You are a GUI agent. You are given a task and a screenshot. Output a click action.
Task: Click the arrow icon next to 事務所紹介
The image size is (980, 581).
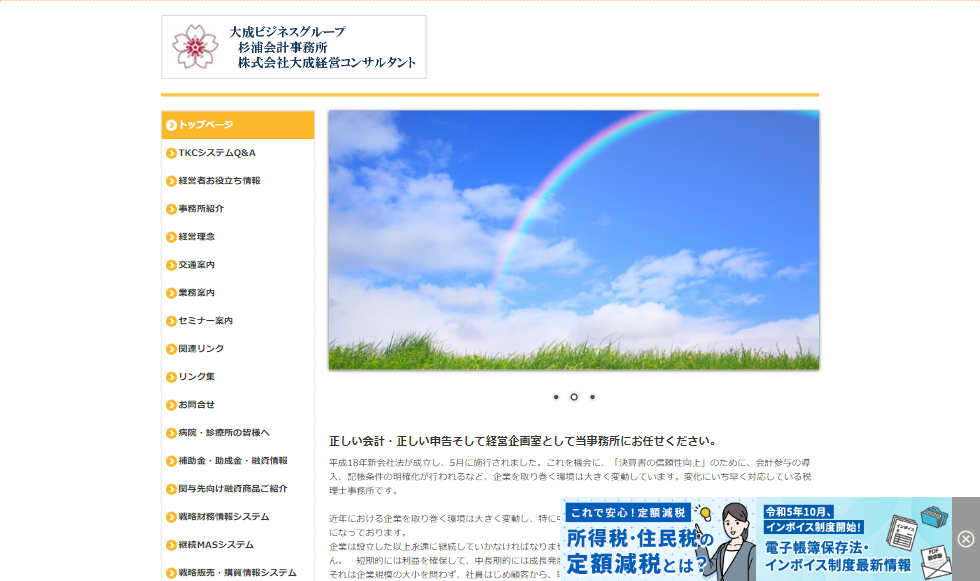point(171,209)
